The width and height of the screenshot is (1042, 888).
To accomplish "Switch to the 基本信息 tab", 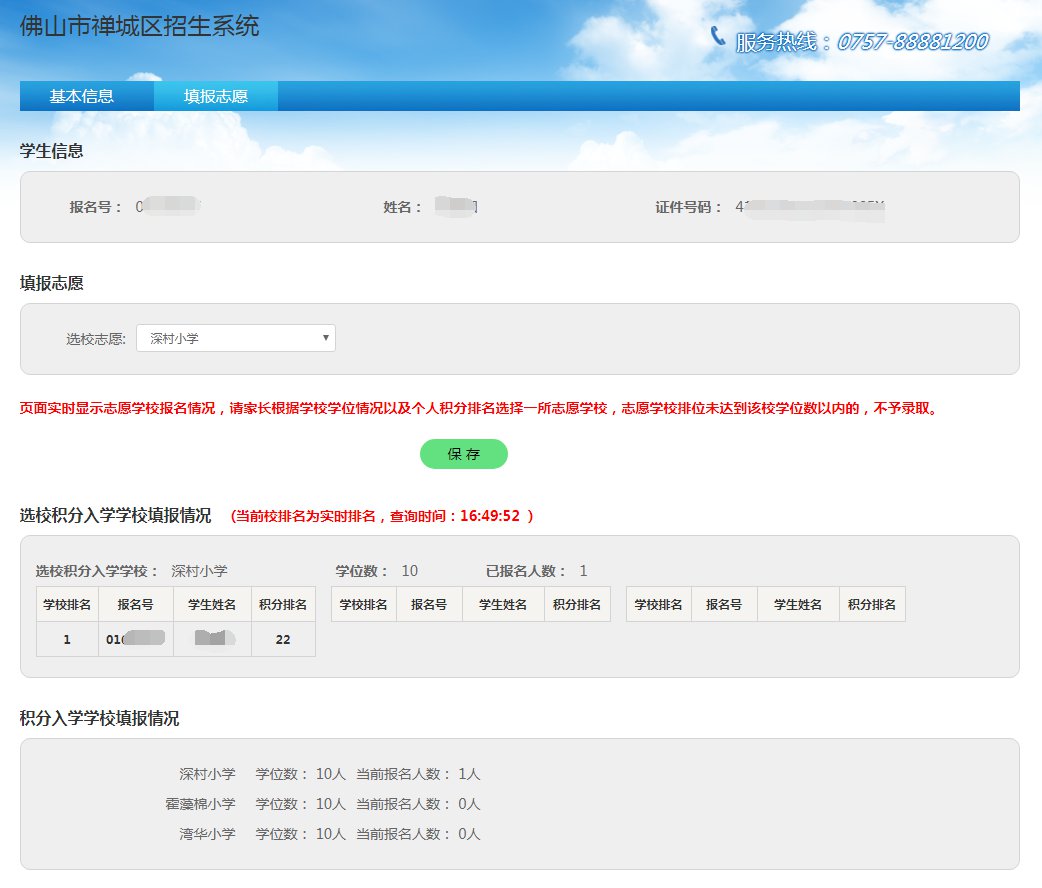I will click(82, 97).
